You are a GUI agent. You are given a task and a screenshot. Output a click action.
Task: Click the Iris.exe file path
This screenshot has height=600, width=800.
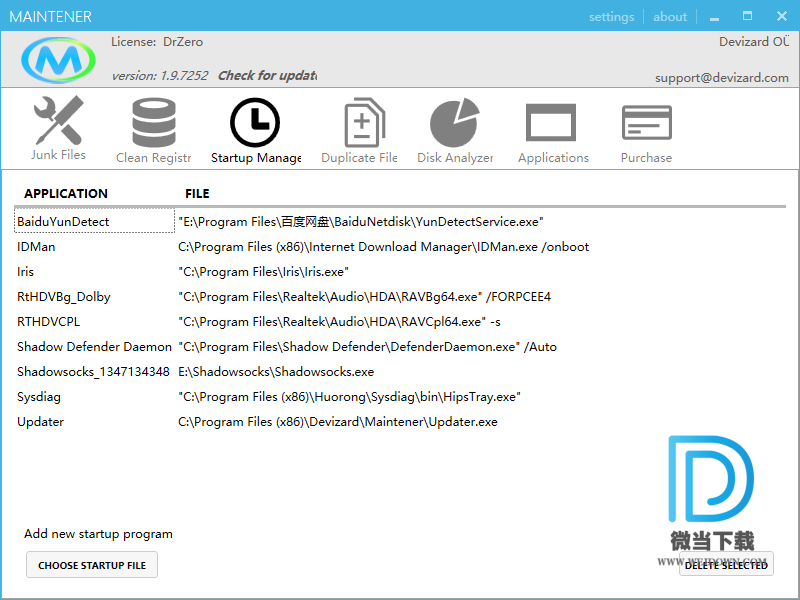coord(263,272)
